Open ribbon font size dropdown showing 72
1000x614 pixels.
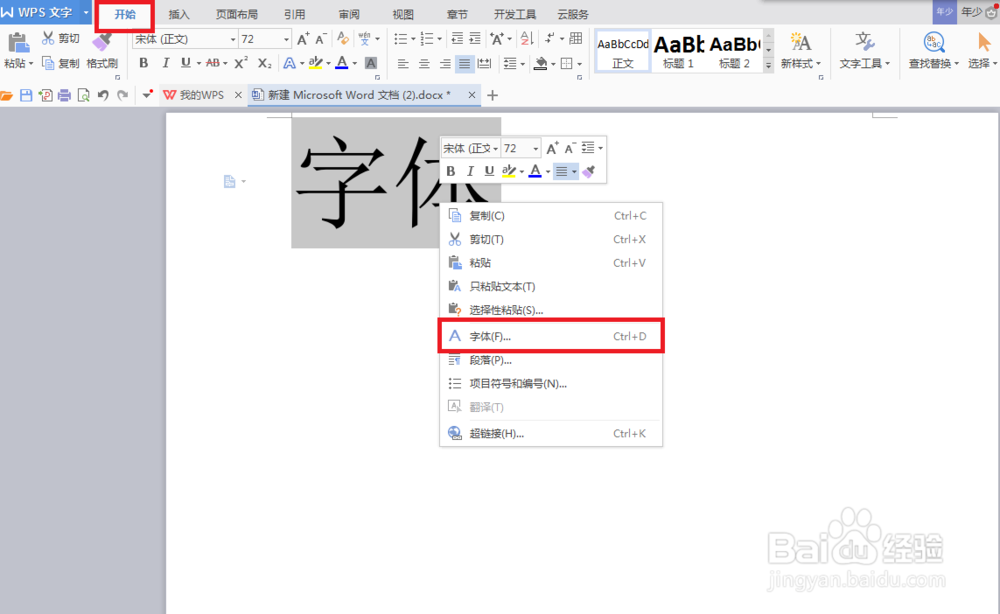click(x=286, y=40)
